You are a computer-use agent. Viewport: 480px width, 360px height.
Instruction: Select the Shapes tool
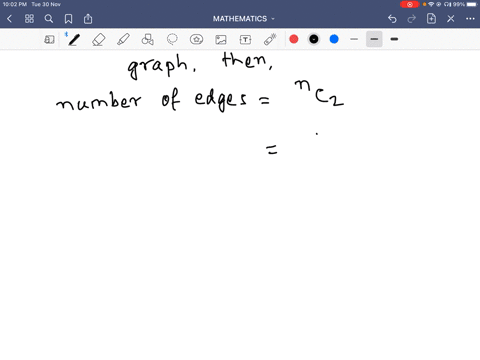tap(148, 40)
